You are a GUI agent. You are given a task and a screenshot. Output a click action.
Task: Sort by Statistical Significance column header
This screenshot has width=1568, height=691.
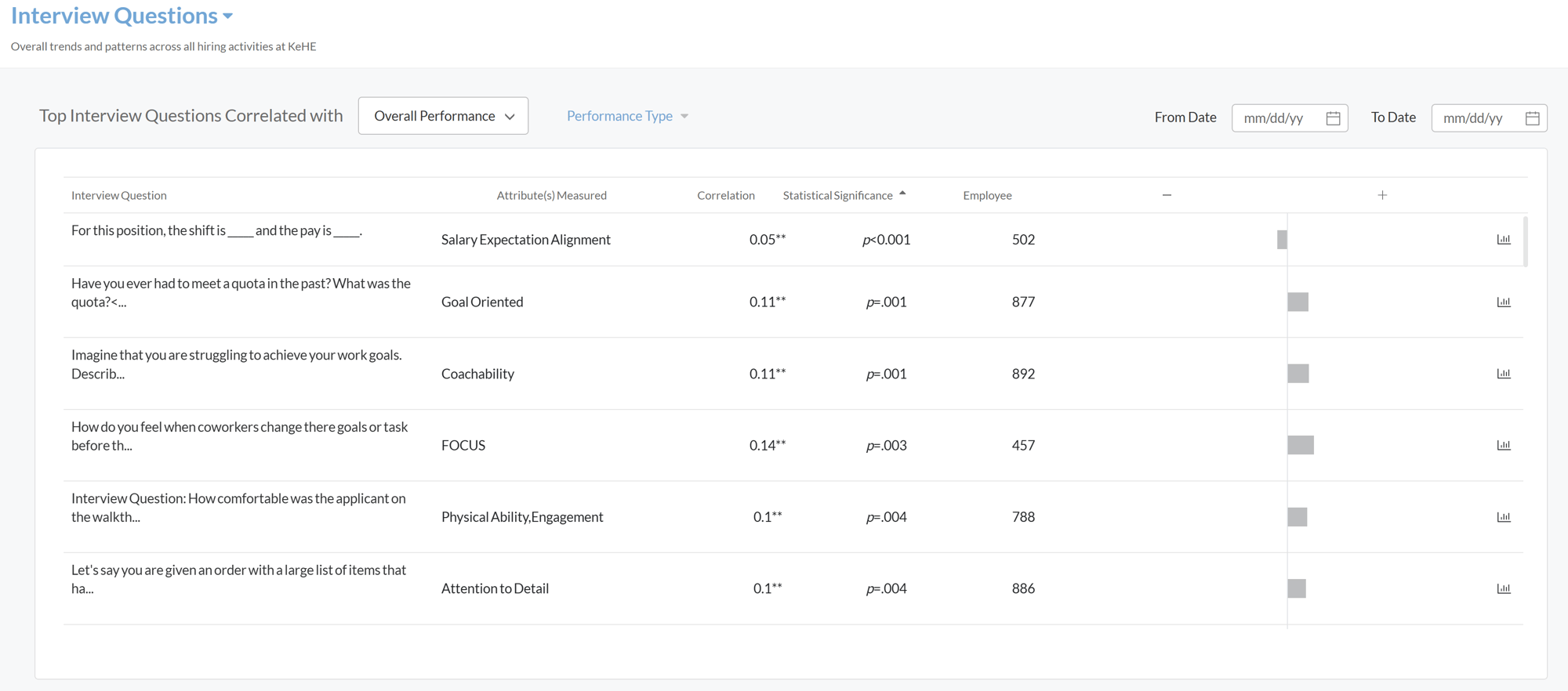(837, 195)
